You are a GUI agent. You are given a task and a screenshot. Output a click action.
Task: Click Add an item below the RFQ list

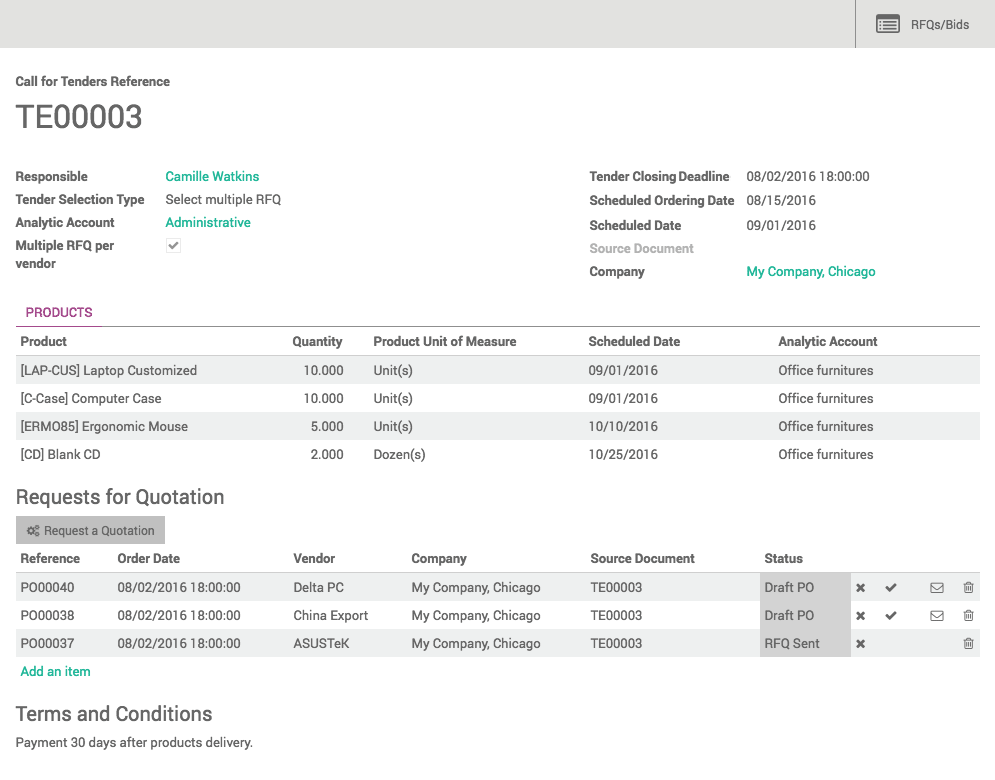point(55,671)
